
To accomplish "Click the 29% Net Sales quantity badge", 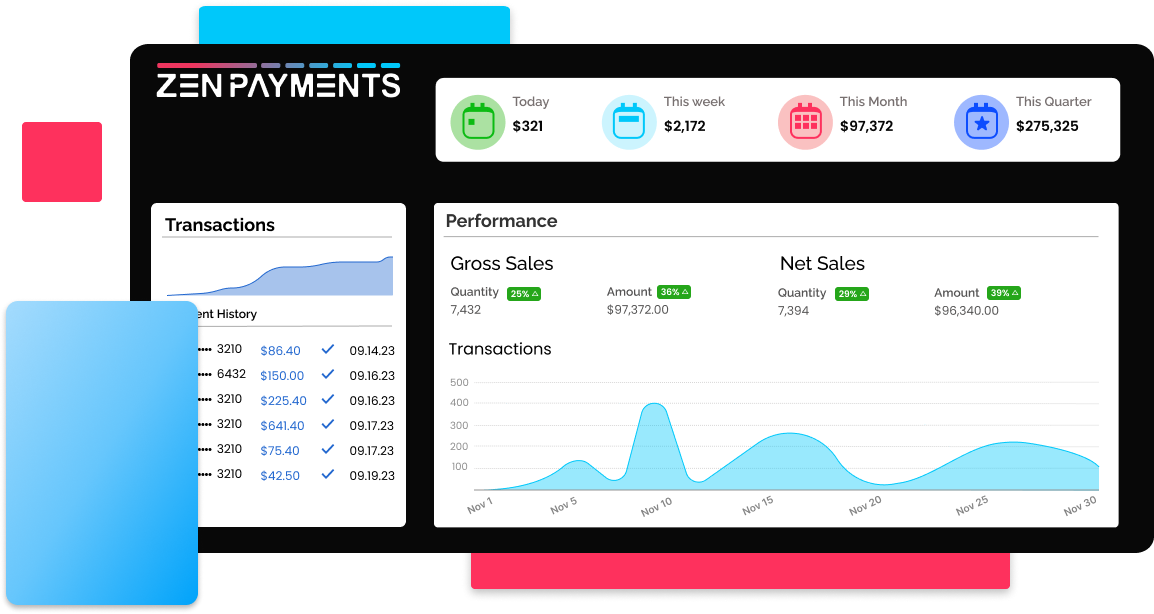I will coord(852,294).
